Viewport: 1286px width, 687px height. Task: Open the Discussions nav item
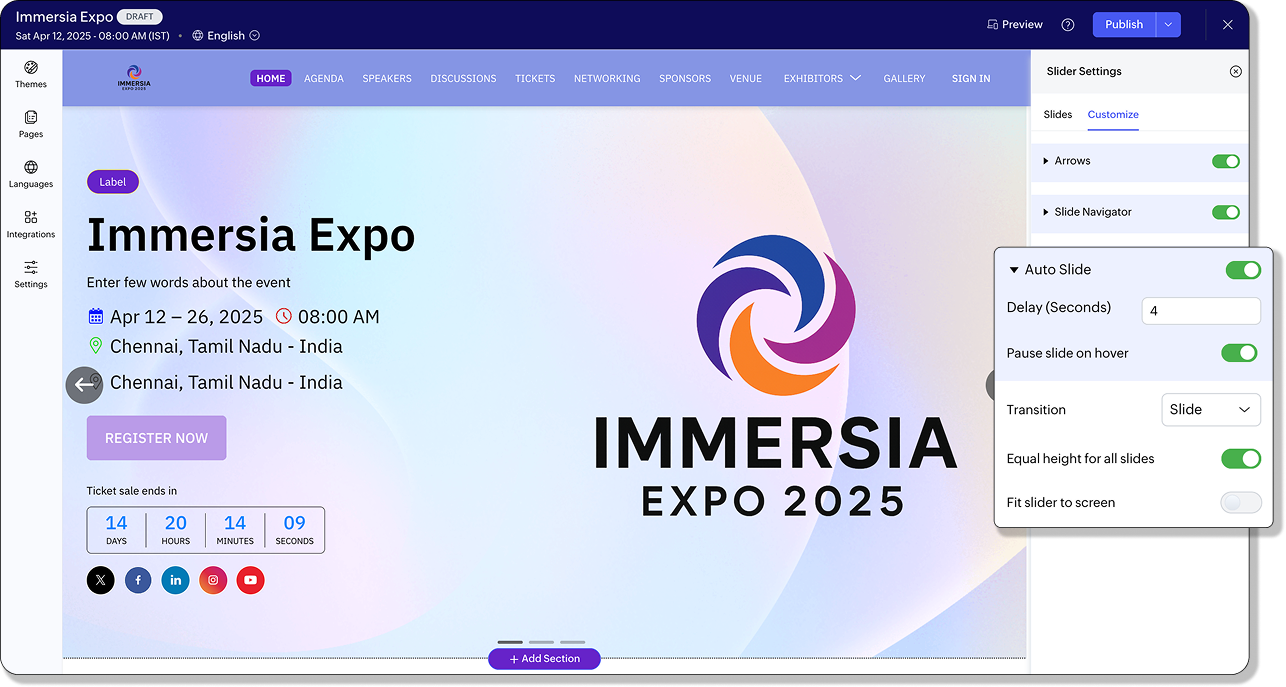tap(463, 78)
